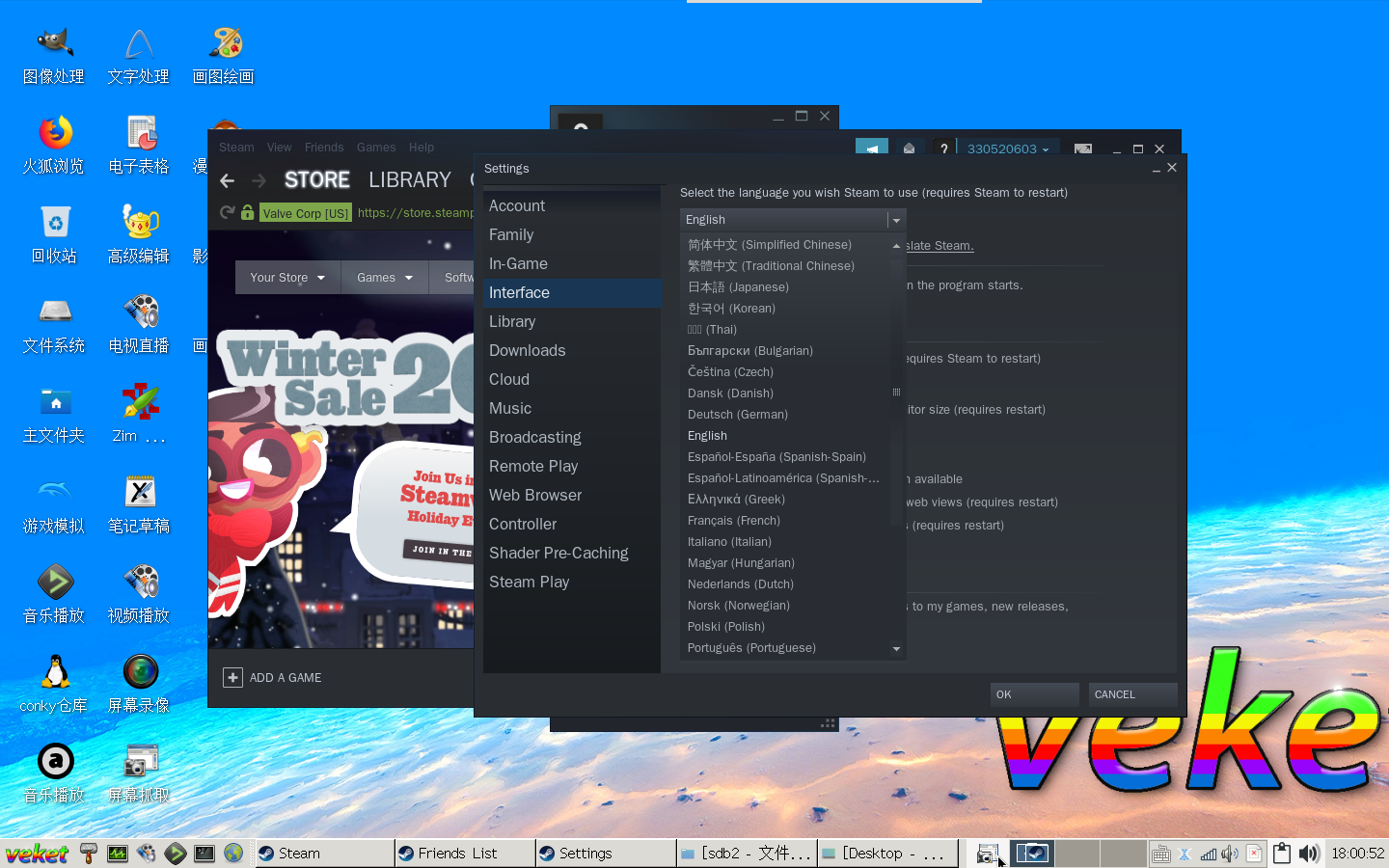Screen dimensions: 1389x868
Task: Open Steam's inbox envelope icon
Action: 909,149
